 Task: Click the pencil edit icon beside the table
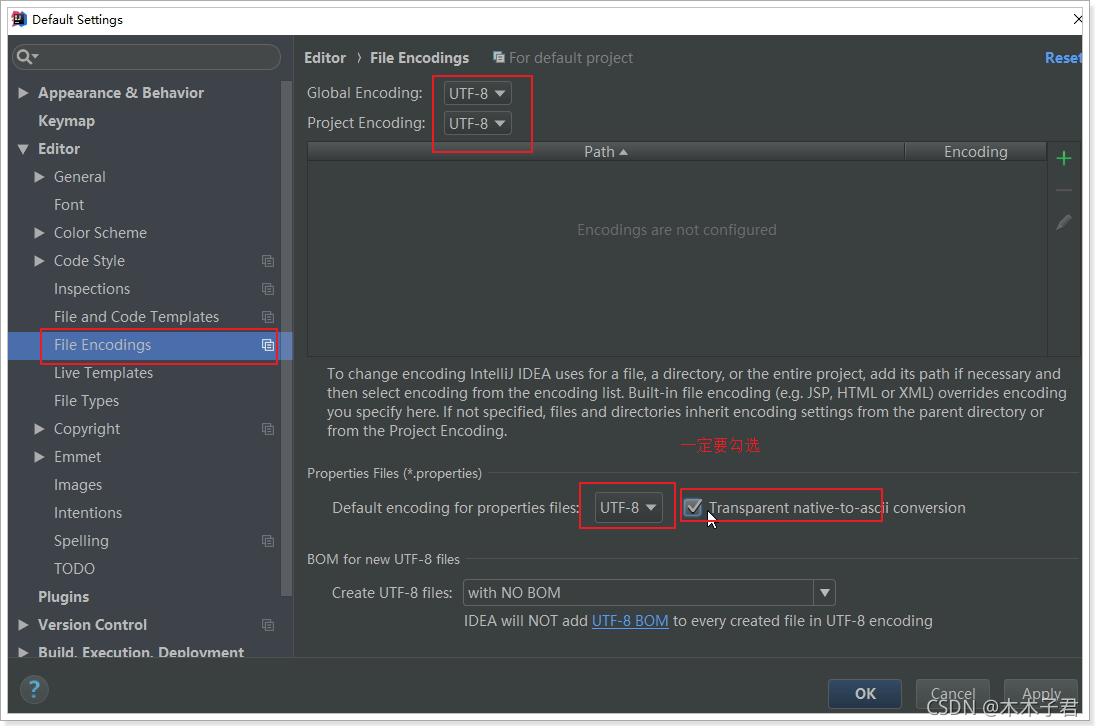[x=1064, y=222]
